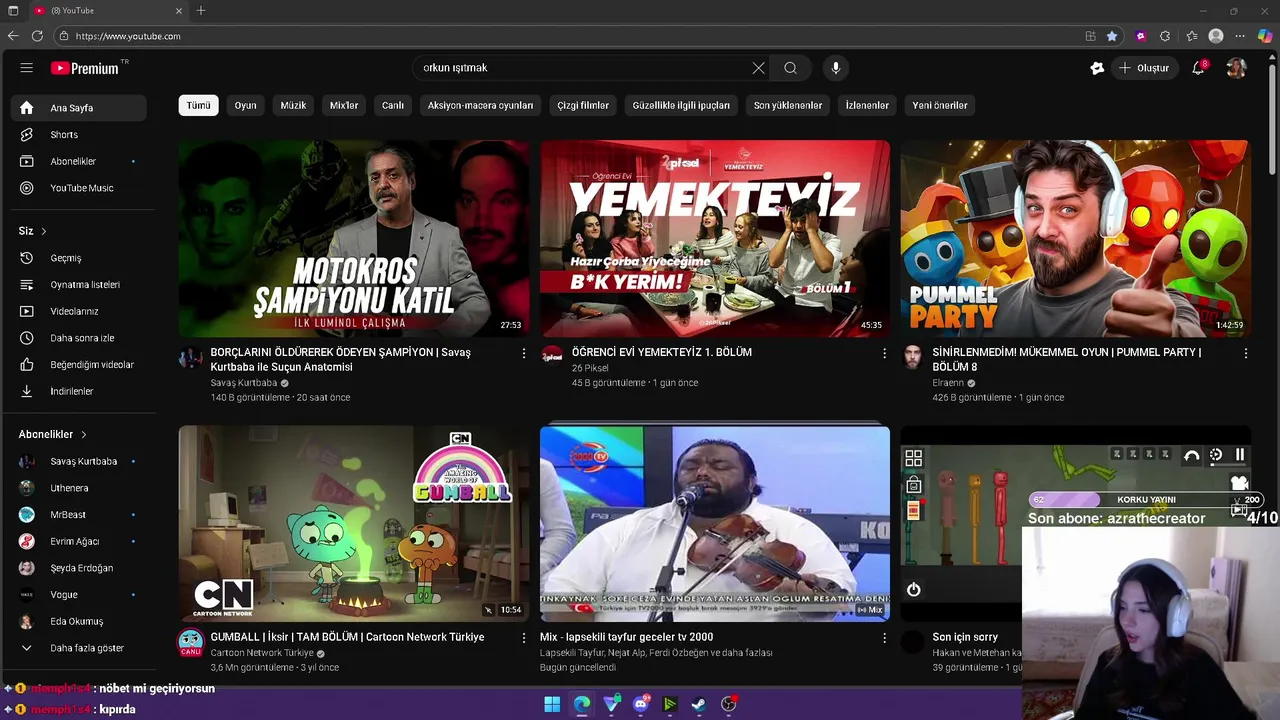Open more options for BORÇLARINI ÖLDÜREREK video

523,353
